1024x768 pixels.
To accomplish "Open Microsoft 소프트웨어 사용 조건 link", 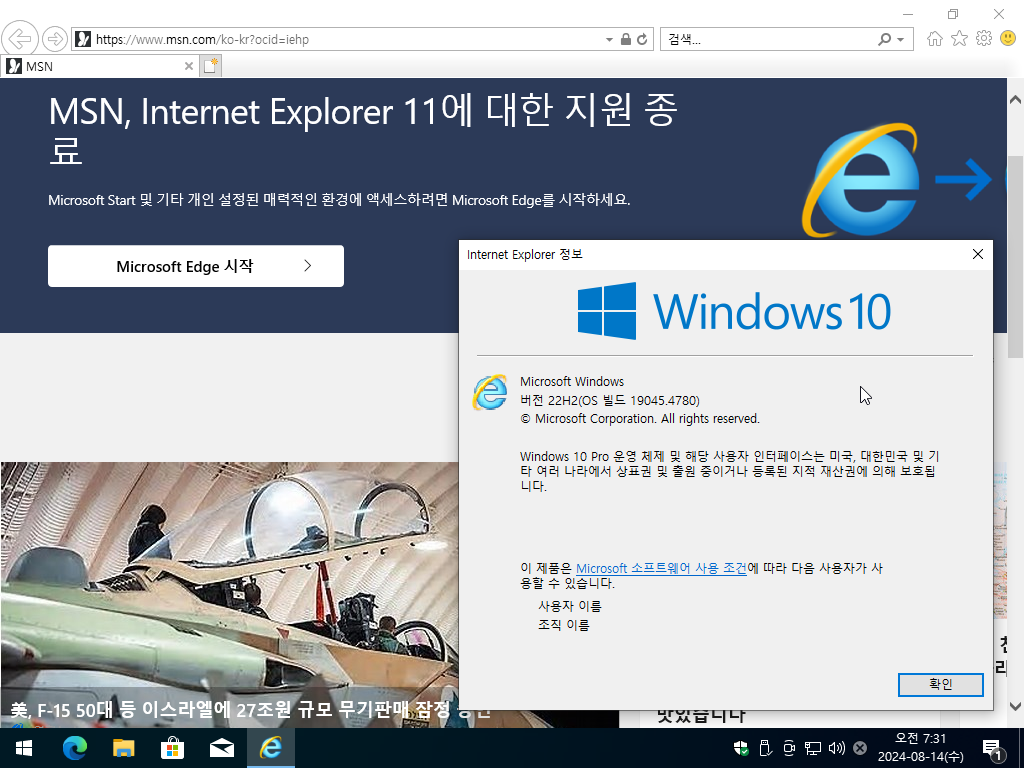I will pos(661,568).
